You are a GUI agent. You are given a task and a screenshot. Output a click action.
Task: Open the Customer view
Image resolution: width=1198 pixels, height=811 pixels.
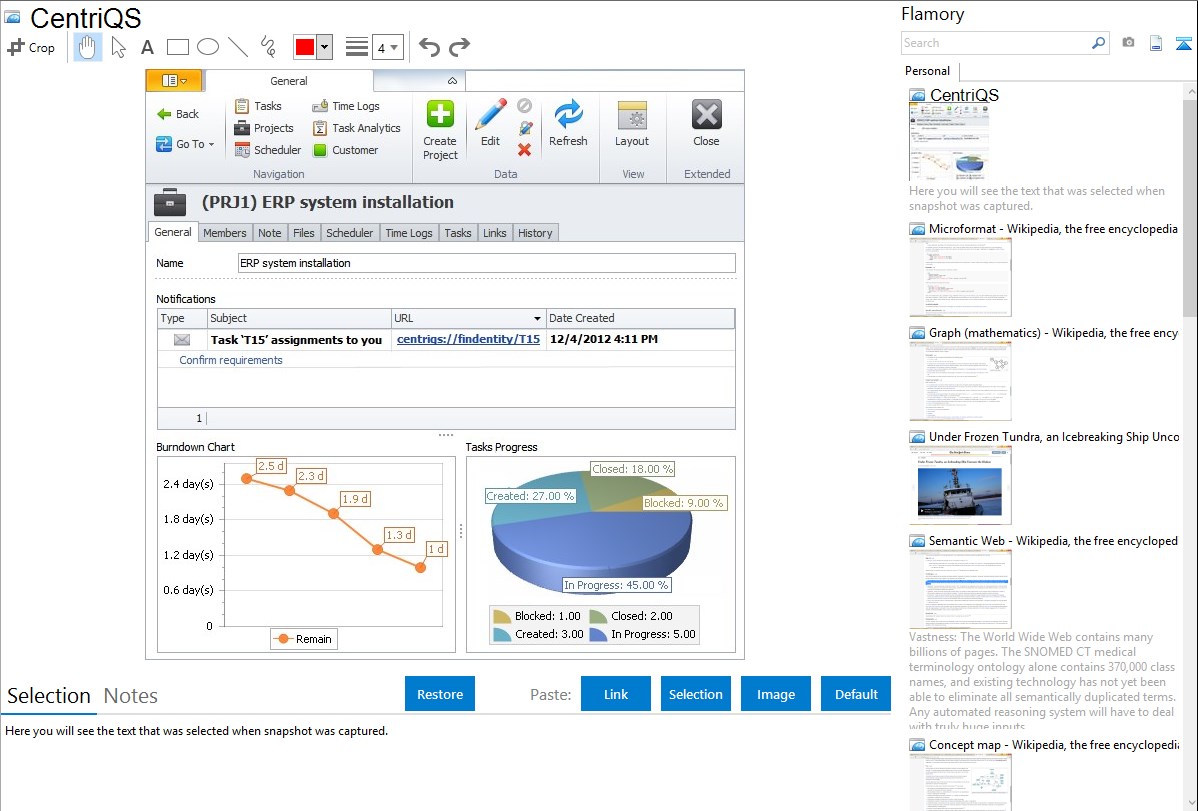[x=345, y=151]
